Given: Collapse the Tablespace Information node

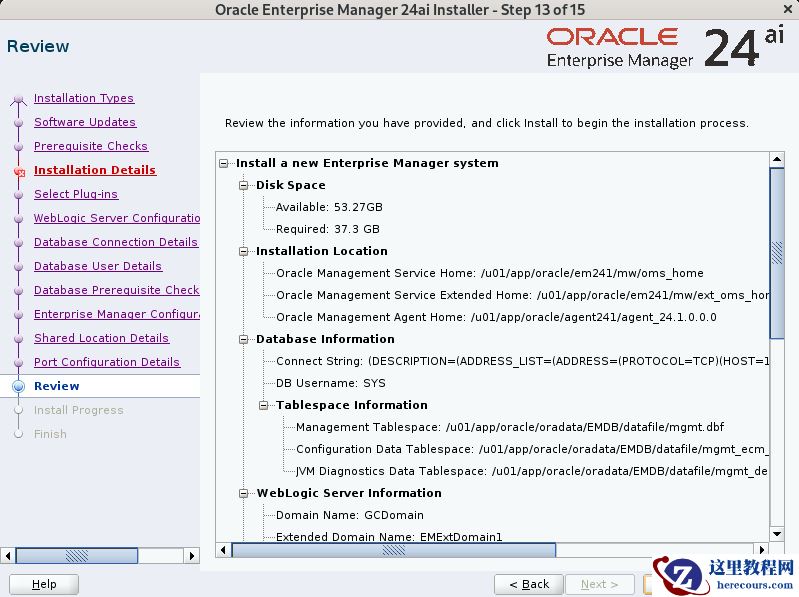Looking at the screenshot, I should [263, 405].
